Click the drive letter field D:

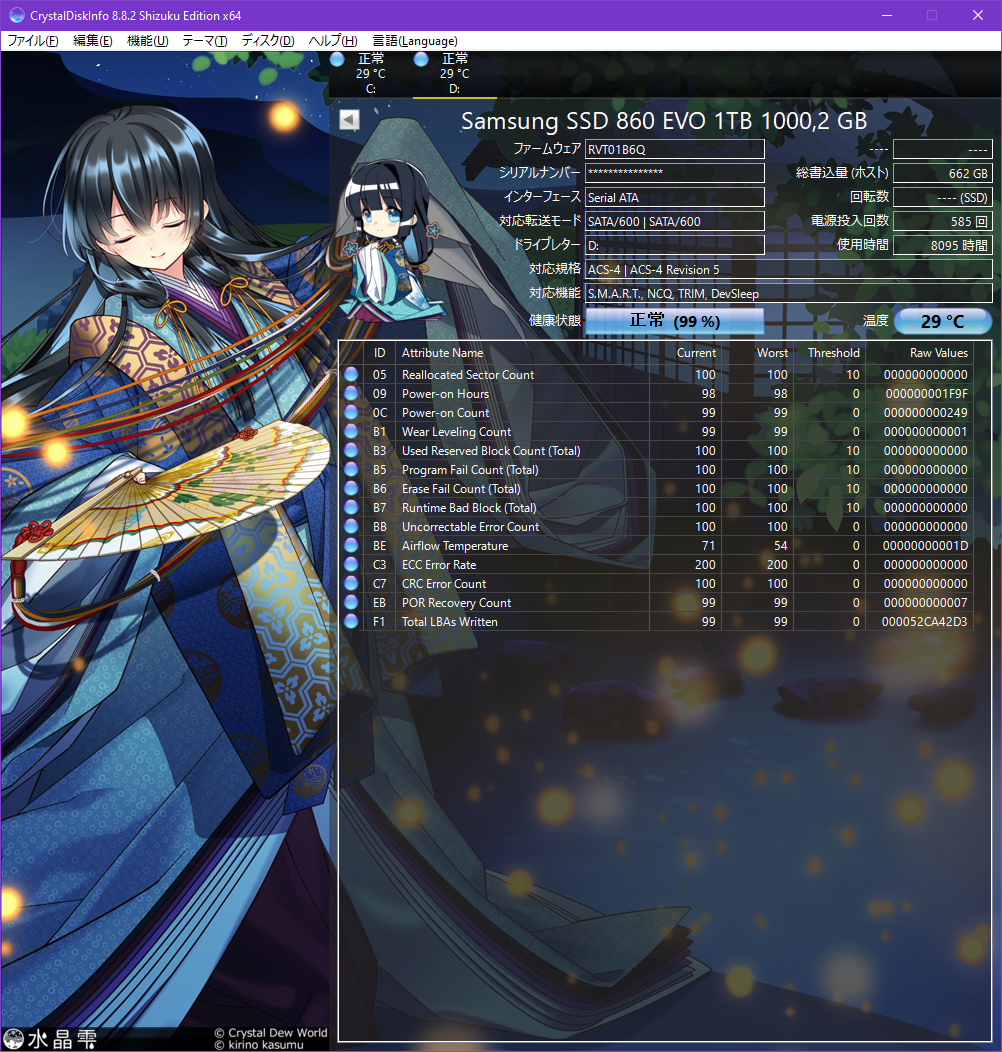pyautogui.click(x=674, y=246)
